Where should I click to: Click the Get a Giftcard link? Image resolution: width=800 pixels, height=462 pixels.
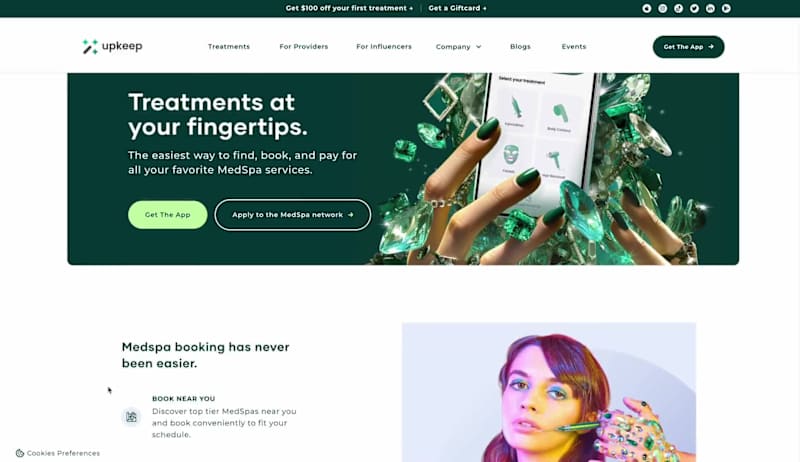coord(457,8)
